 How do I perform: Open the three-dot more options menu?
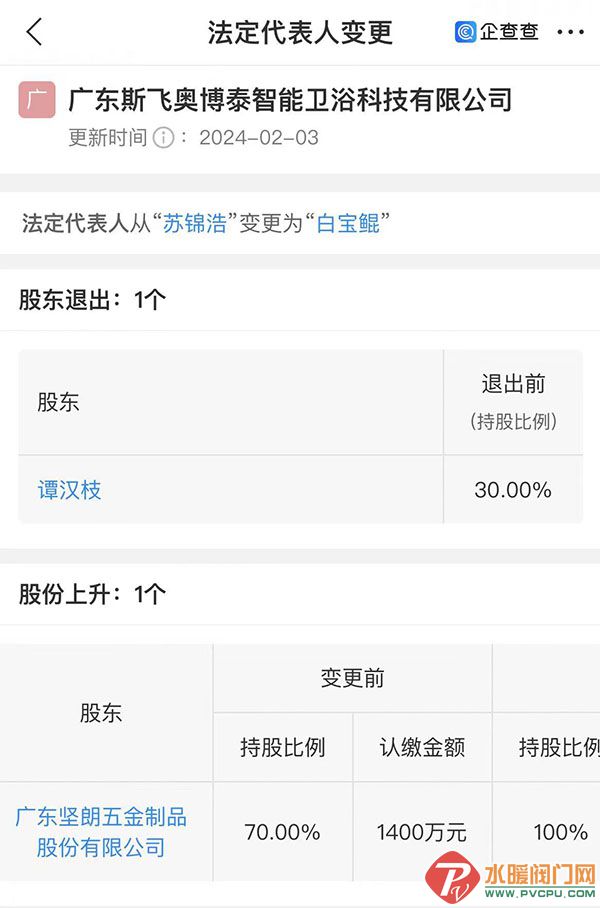click(570, 32)
